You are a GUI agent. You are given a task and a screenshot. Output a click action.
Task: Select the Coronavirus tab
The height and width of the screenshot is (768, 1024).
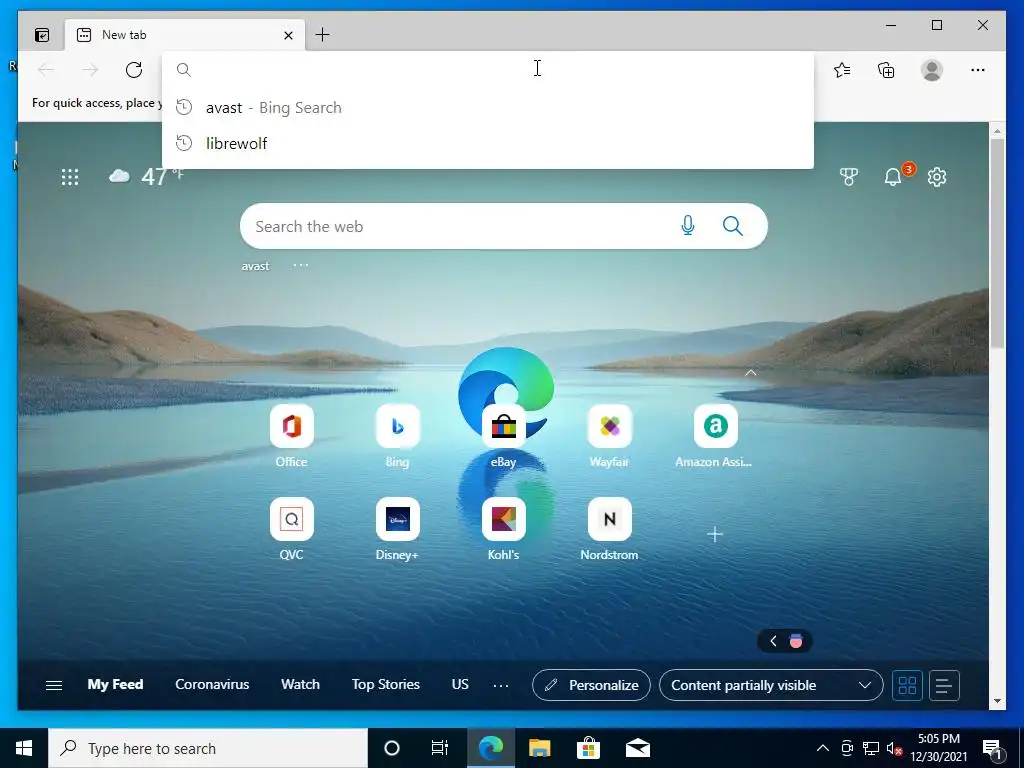[212, 684]
